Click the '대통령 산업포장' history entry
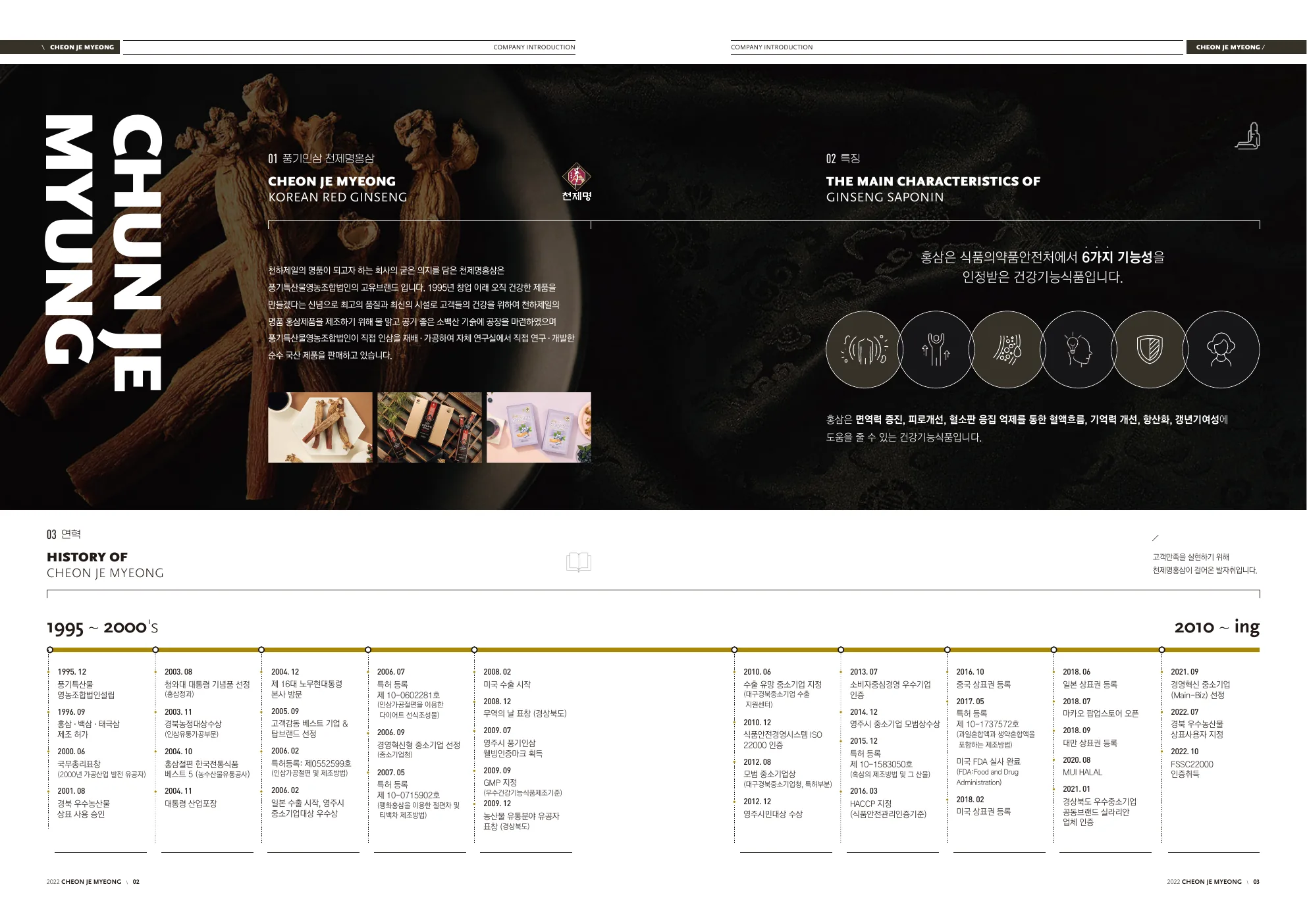This screenshot has height=924, width=1307. (x=190, y=804)
